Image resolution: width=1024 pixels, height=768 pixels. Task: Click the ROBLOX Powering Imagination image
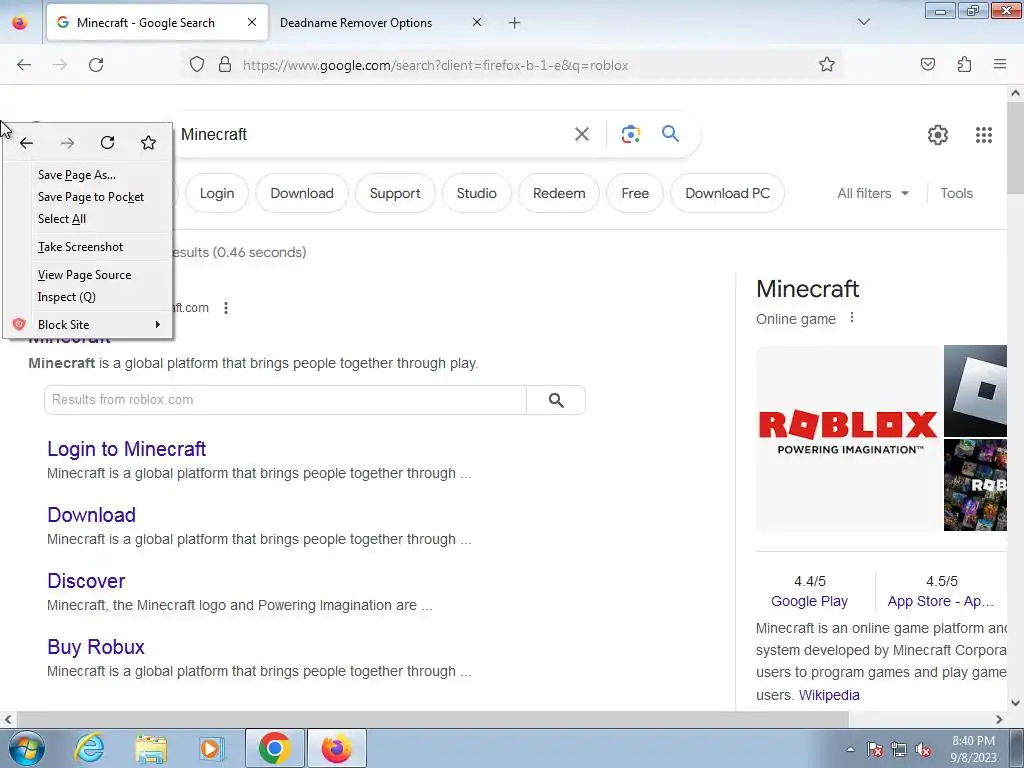coord(849,438)
